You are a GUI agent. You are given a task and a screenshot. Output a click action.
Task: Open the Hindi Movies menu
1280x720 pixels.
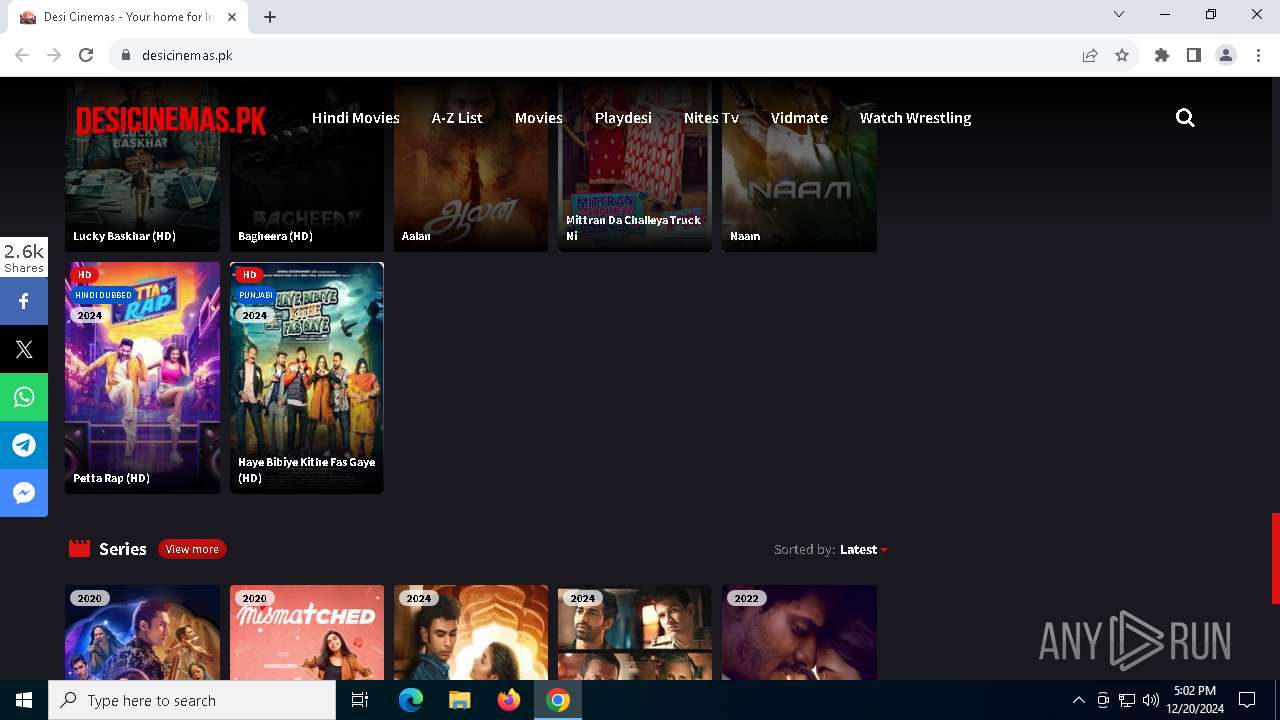click(355, 118)
